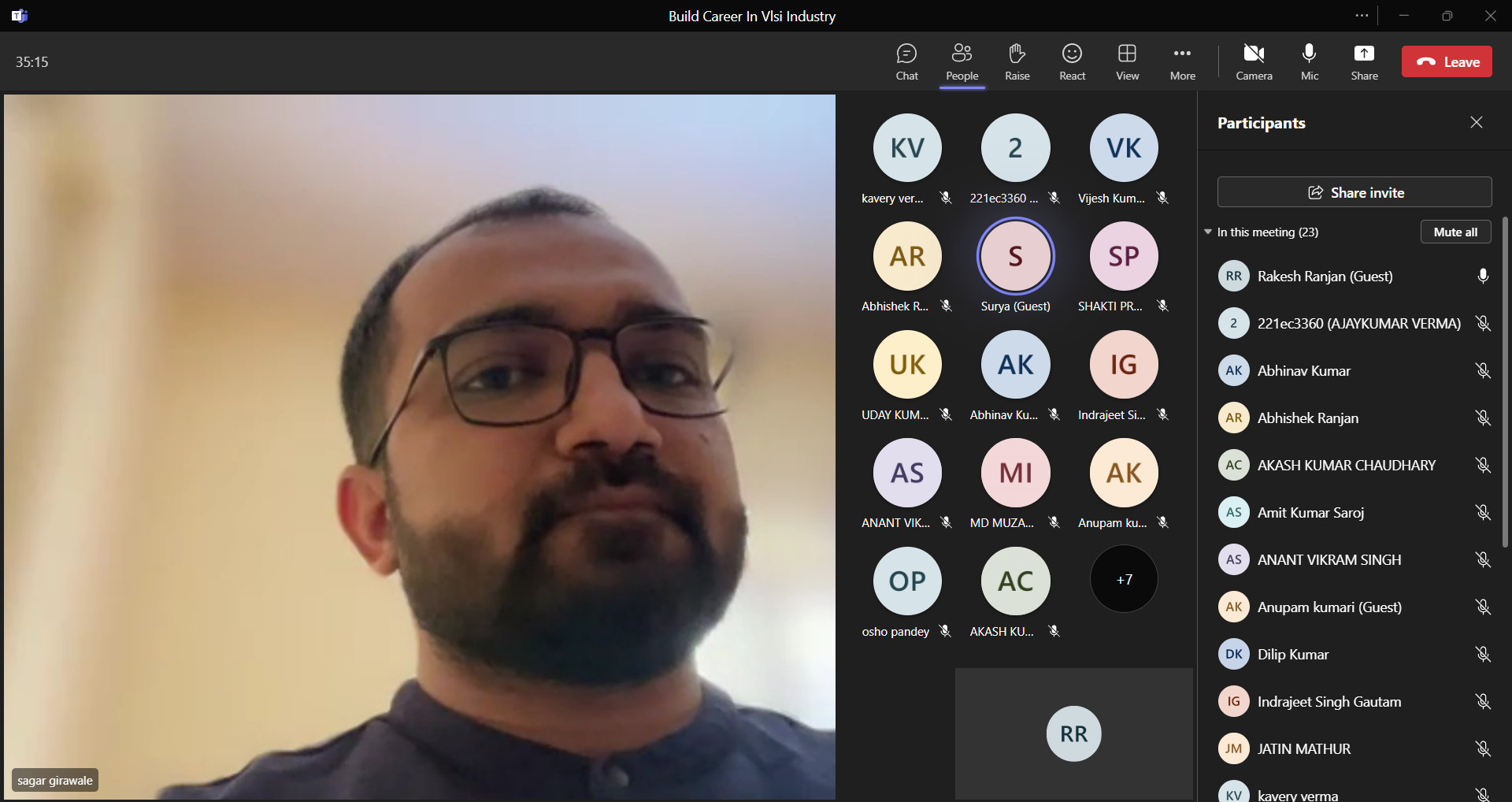The image size is (1512, 802).
Task: Raise your hand in the meeting
Action: [x=1017, y=62]
